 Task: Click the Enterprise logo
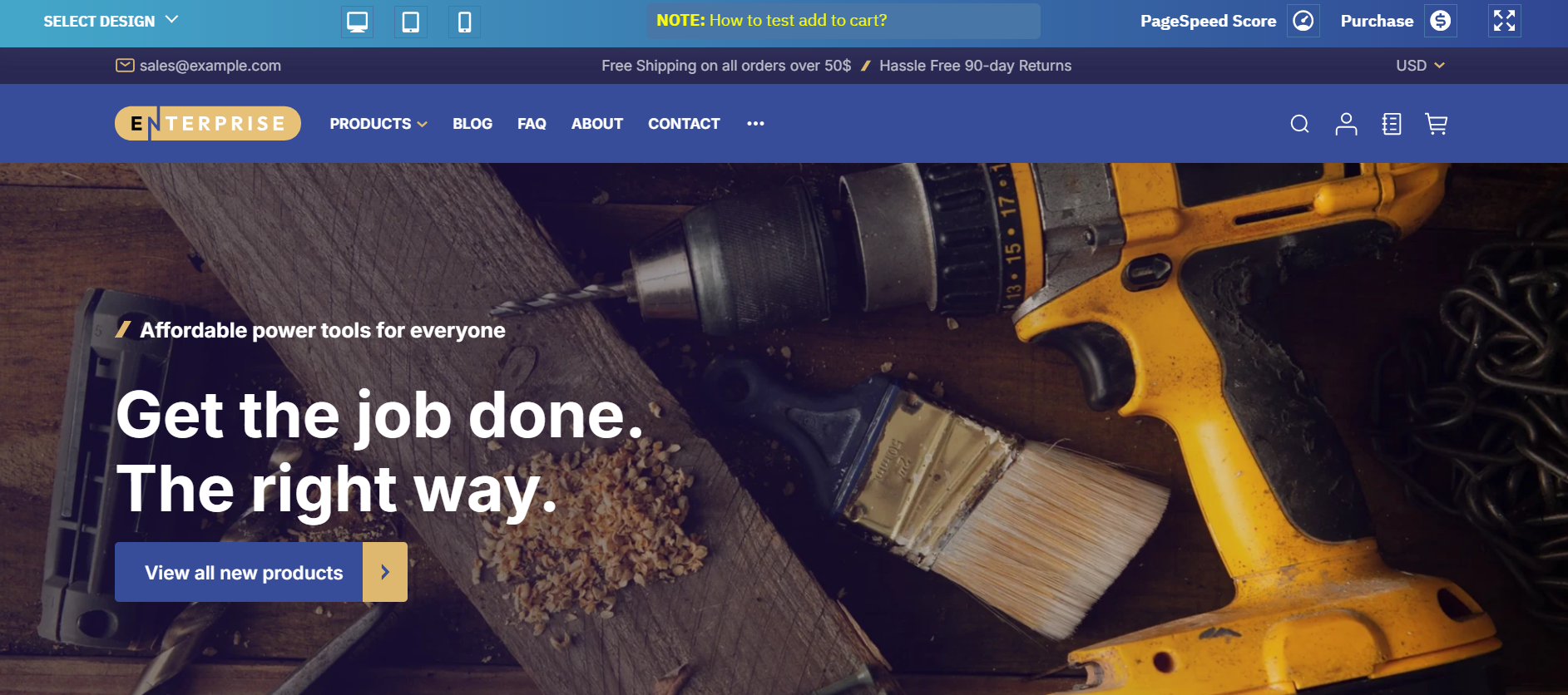208,124
